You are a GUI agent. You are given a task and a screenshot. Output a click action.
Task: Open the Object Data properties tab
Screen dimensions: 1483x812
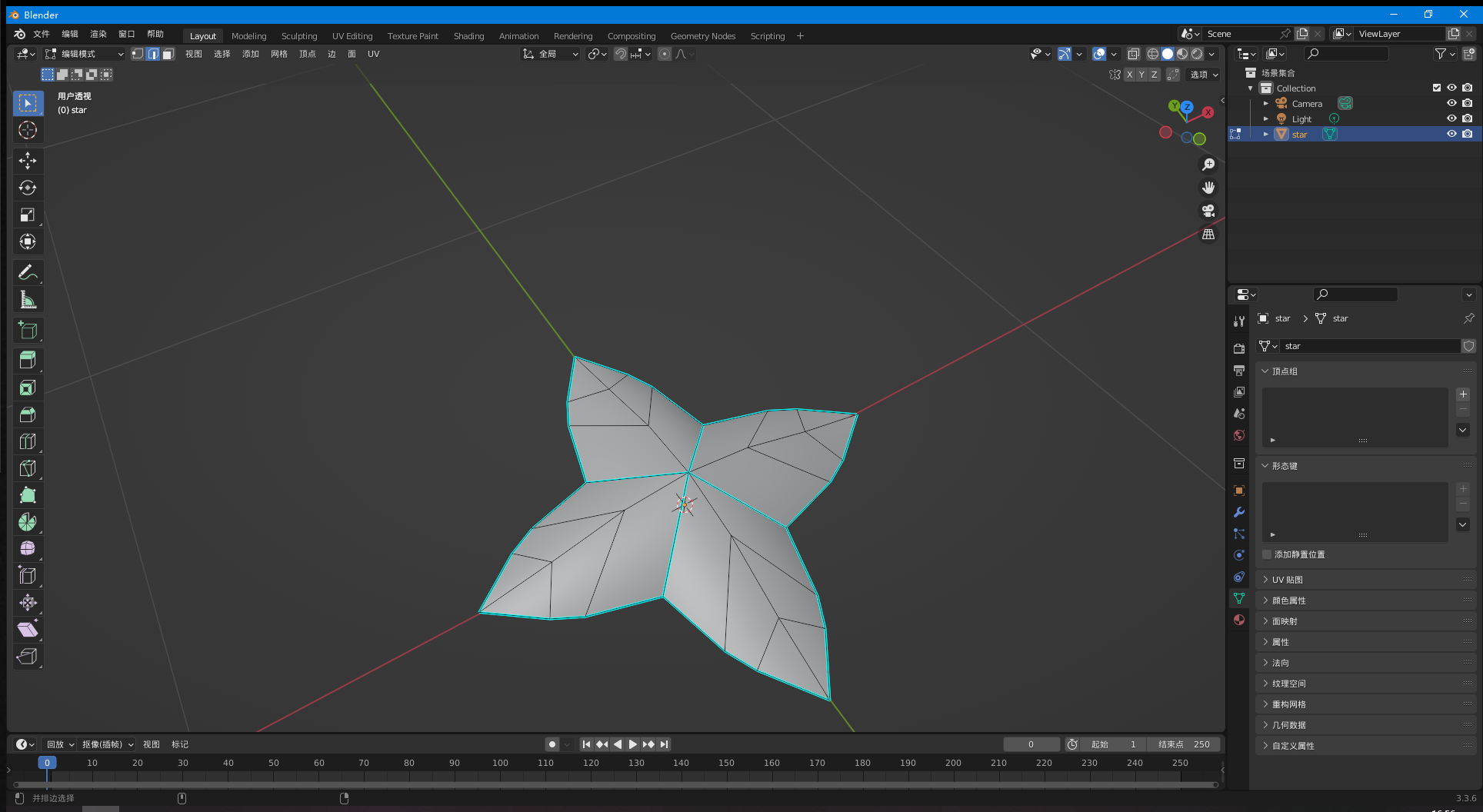(x=1238, y=598)
